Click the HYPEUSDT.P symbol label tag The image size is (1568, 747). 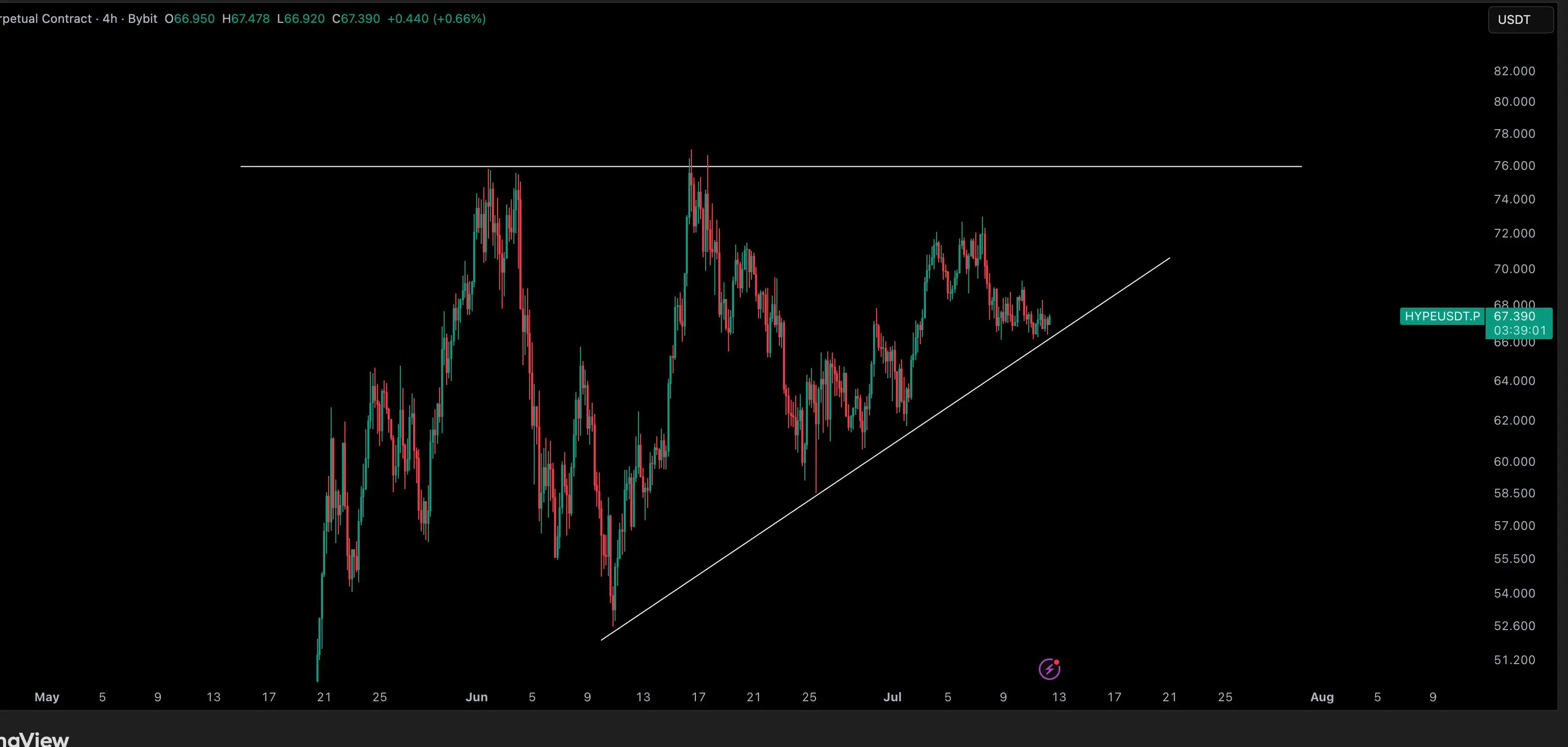click(x=1441, y=316)
